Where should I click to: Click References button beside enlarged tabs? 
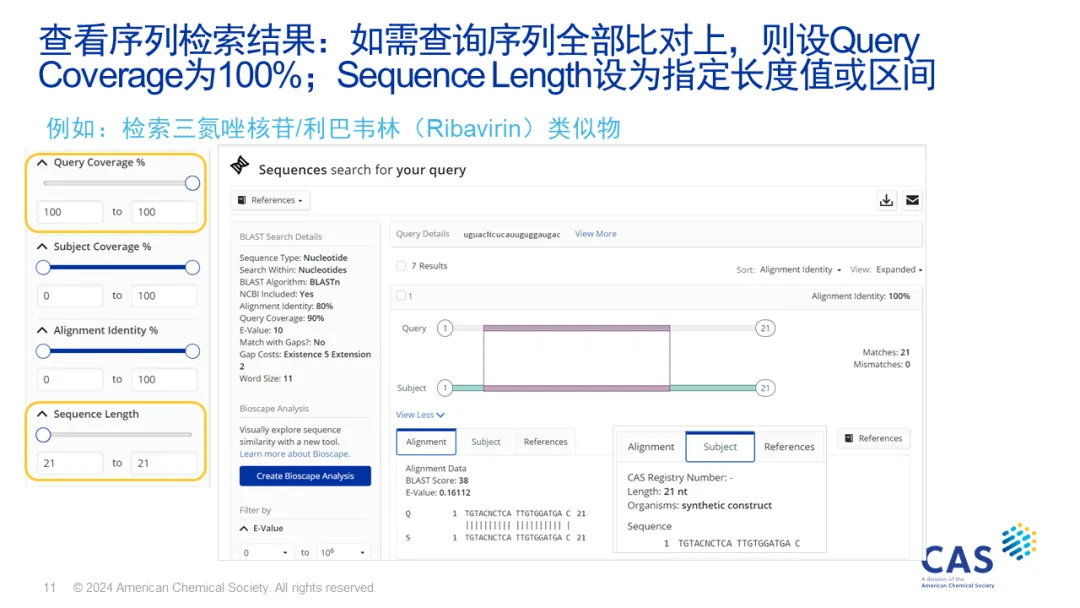pos(873,439)
